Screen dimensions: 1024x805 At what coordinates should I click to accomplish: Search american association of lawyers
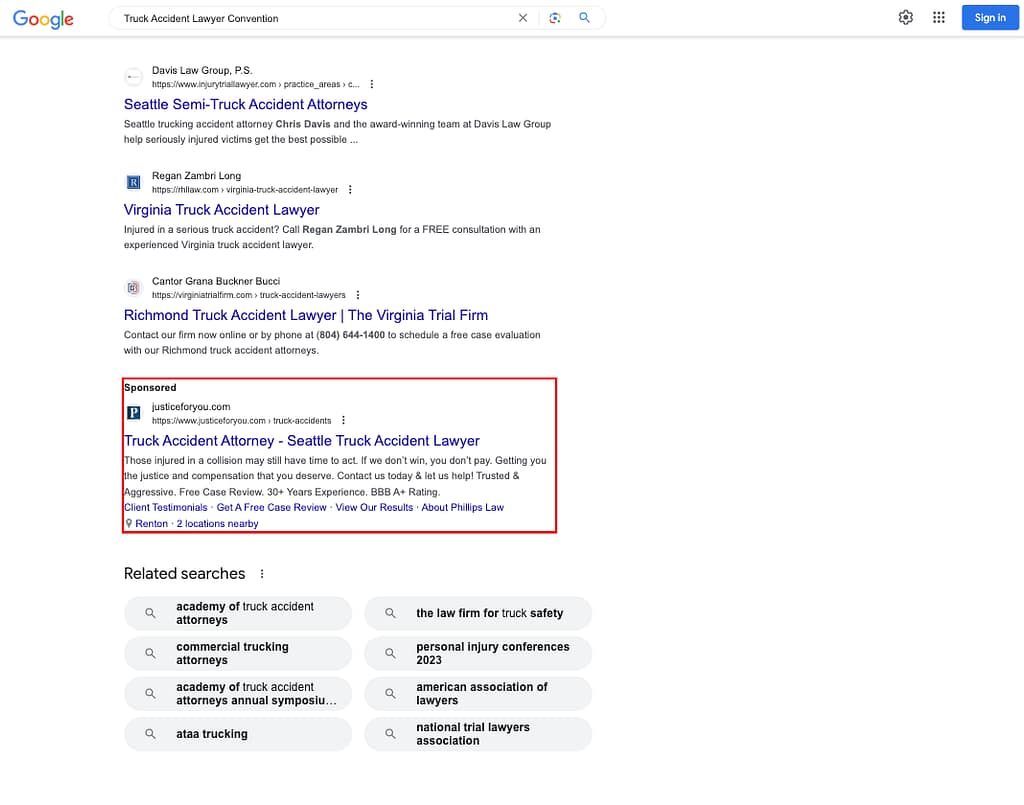[x=478, y=693]
